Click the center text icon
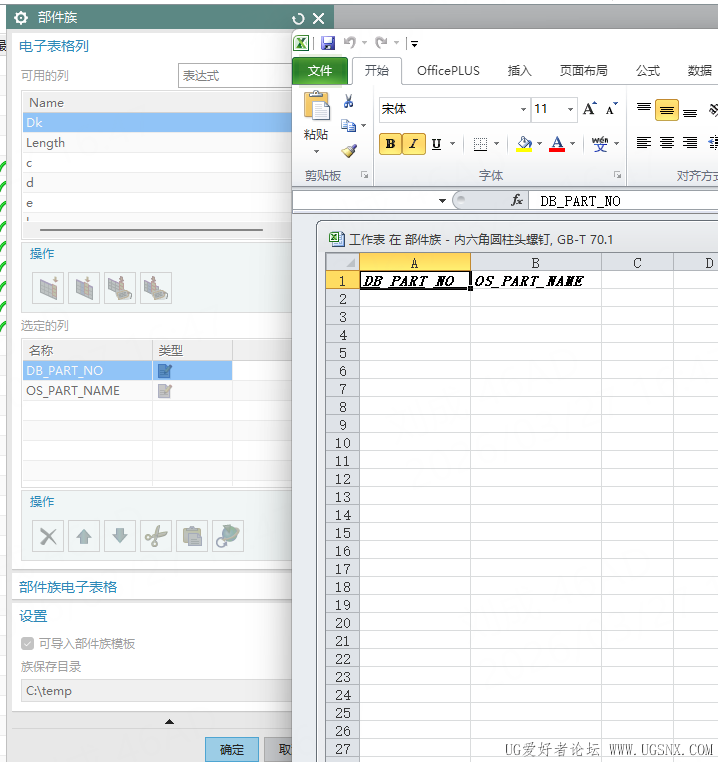718x762 pixels. click(666, 142)
